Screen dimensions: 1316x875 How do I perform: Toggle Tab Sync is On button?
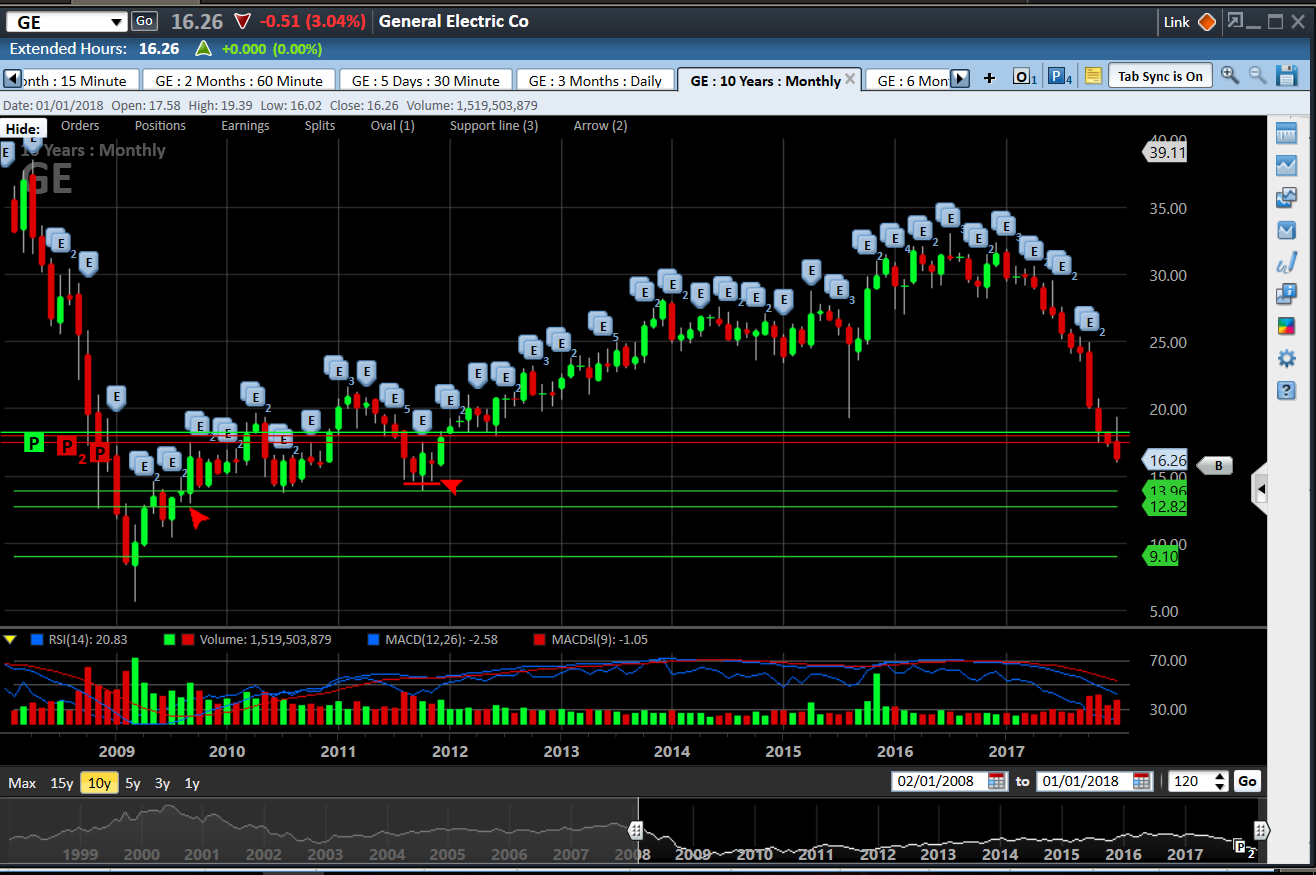pyautogui.click(x=1160, y=77)
